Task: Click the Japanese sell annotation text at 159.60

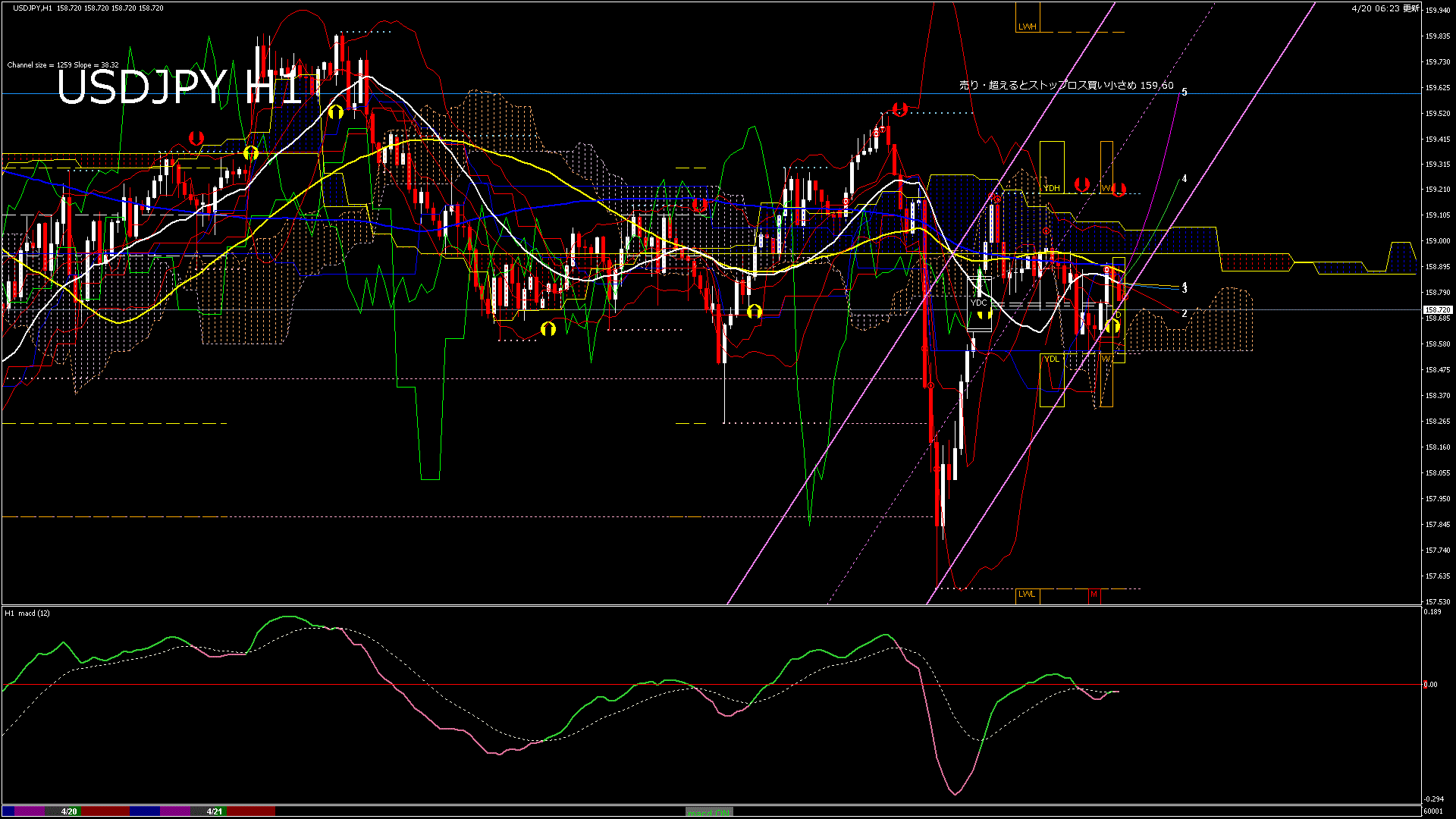Action: click(x=1066, y=86)
